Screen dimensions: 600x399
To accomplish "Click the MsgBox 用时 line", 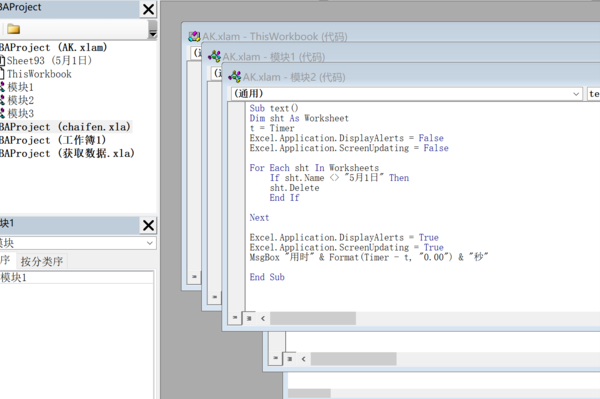I will 369,257.
